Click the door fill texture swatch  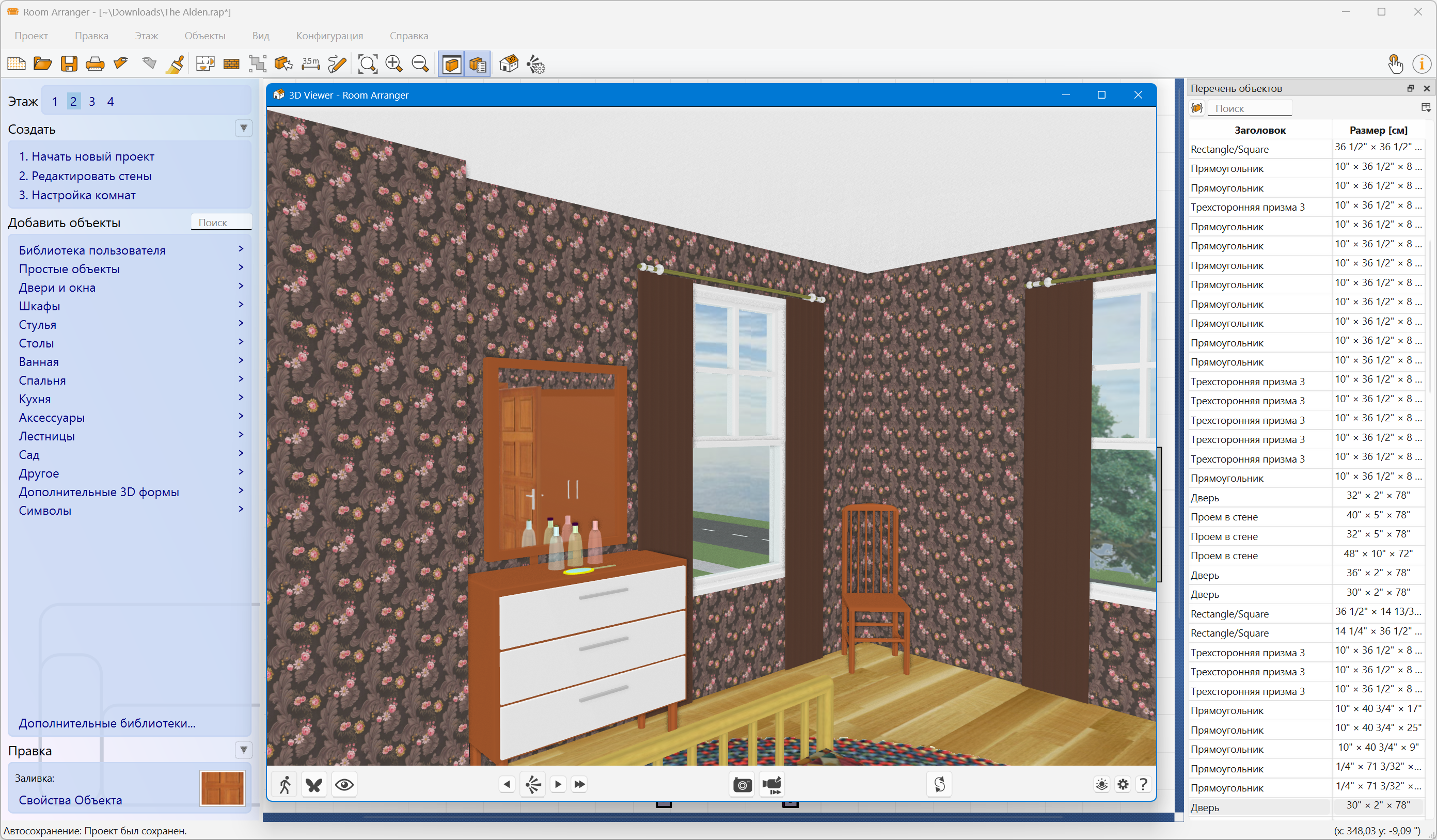[x=223, y=788]
